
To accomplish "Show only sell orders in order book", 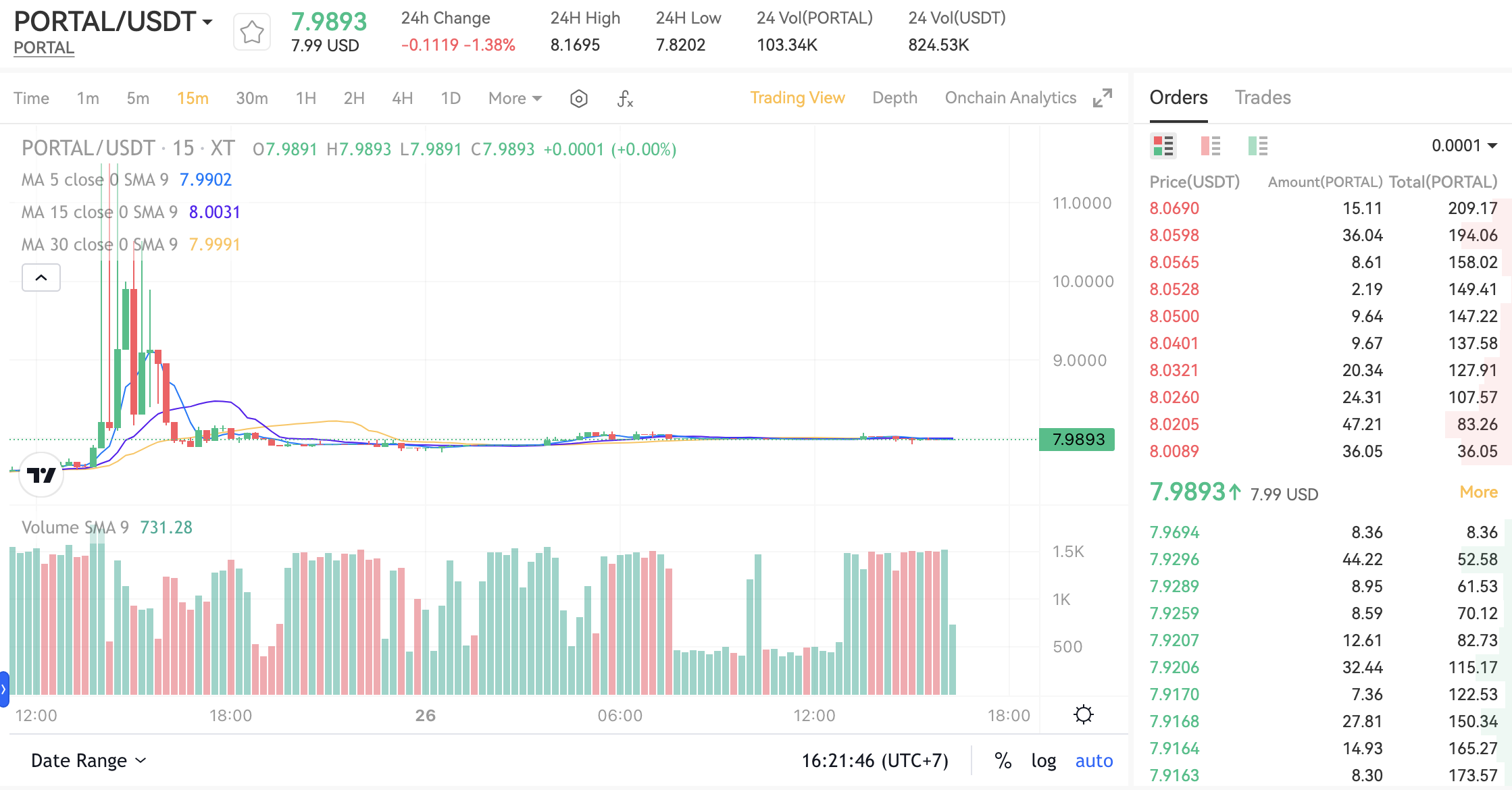I will point(1210,146).
